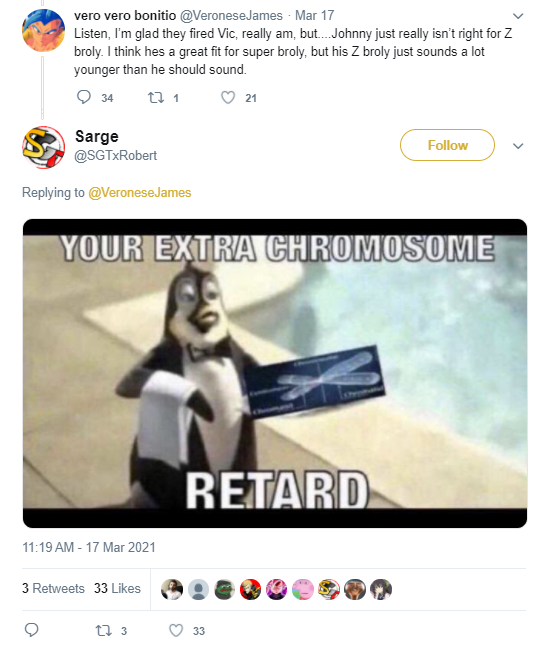Open the default gray silhouette liker avatar
The width and height of the screenshot is (549, 650).
[x=198, y=589]
